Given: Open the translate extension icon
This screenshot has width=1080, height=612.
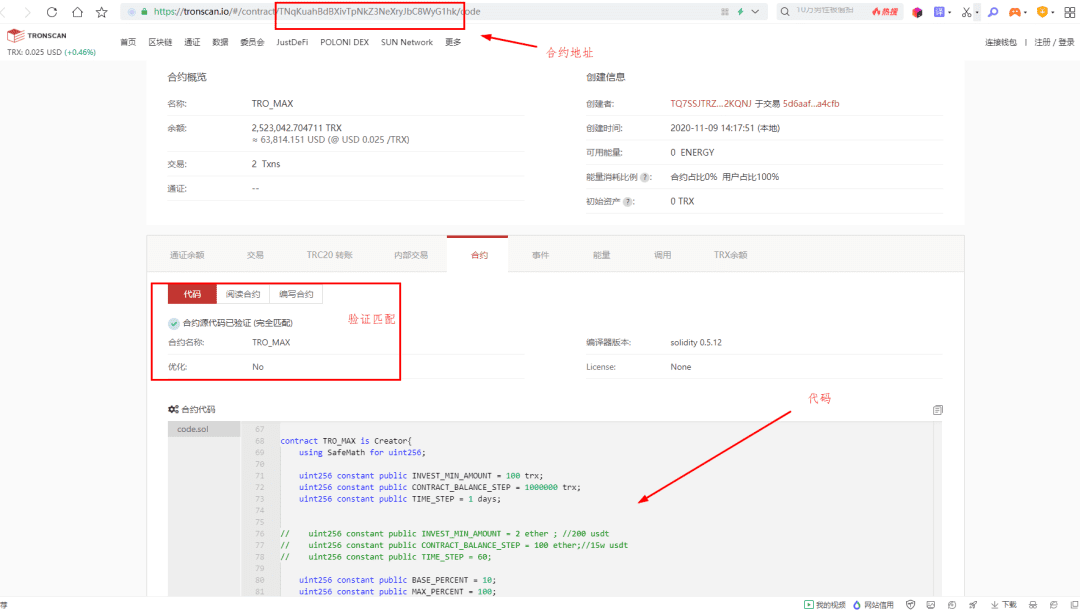Looking at the screenshot, I should [939, 12].
